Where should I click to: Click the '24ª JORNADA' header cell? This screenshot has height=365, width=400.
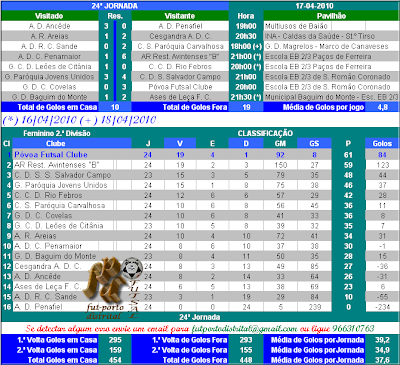115,6
